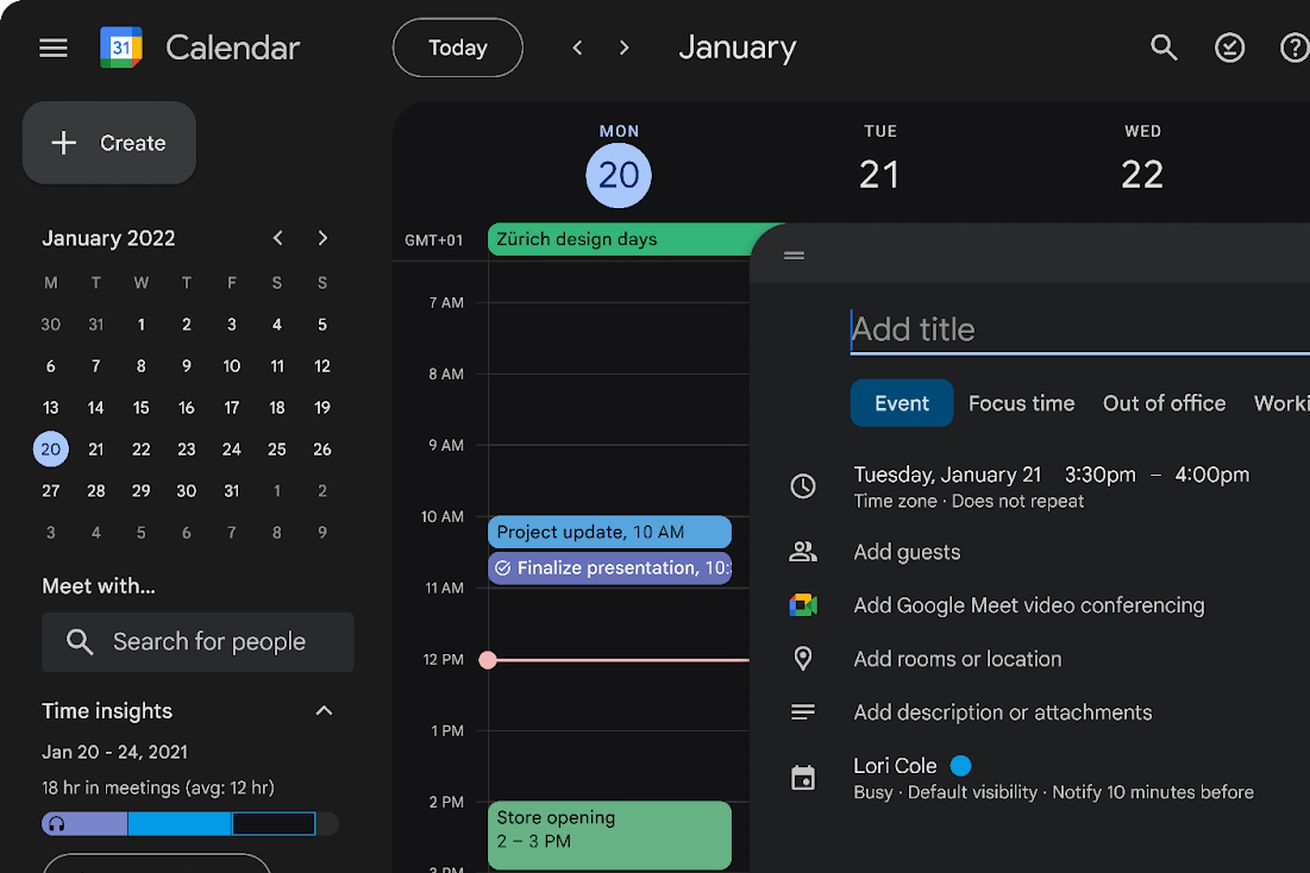The width and height of the screenshot is (1310, 873).
Task: Collapse the Time insights section
Action: tap(323, 711)
